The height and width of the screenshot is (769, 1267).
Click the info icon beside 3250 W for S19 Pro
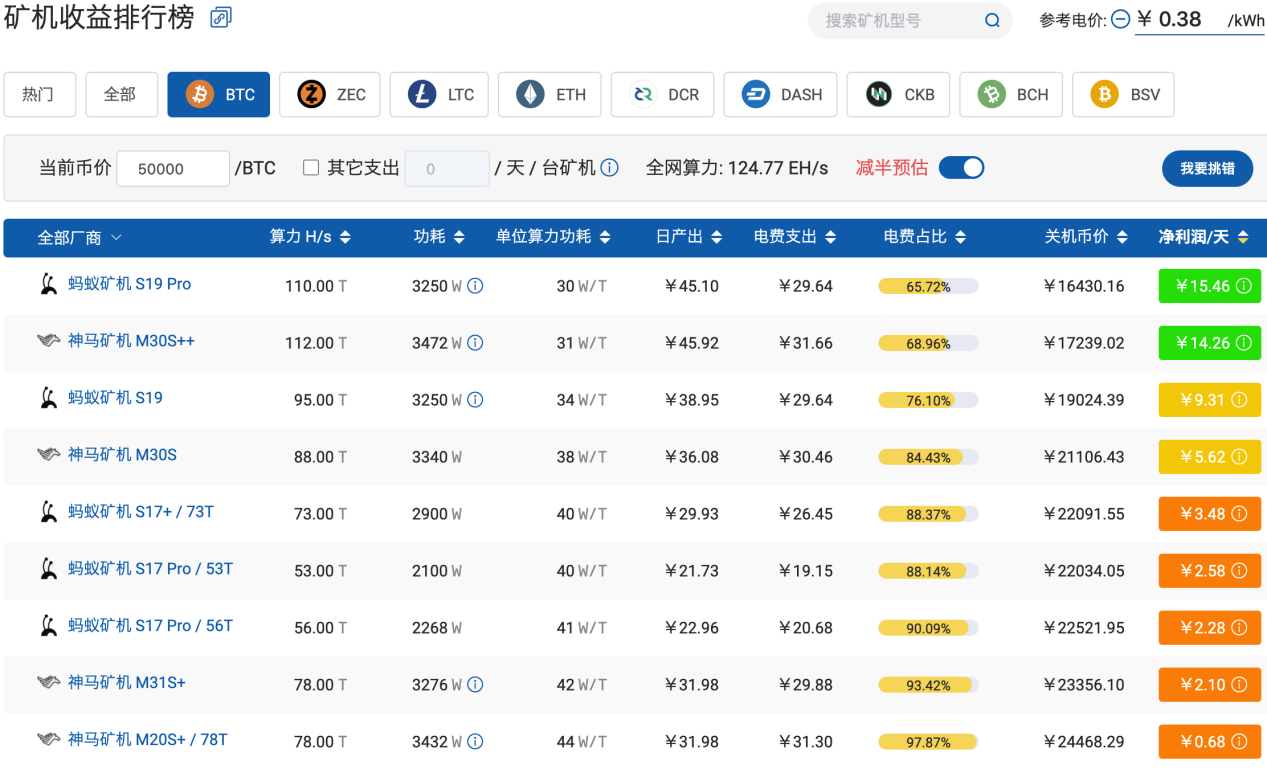[x=475, y=286]
